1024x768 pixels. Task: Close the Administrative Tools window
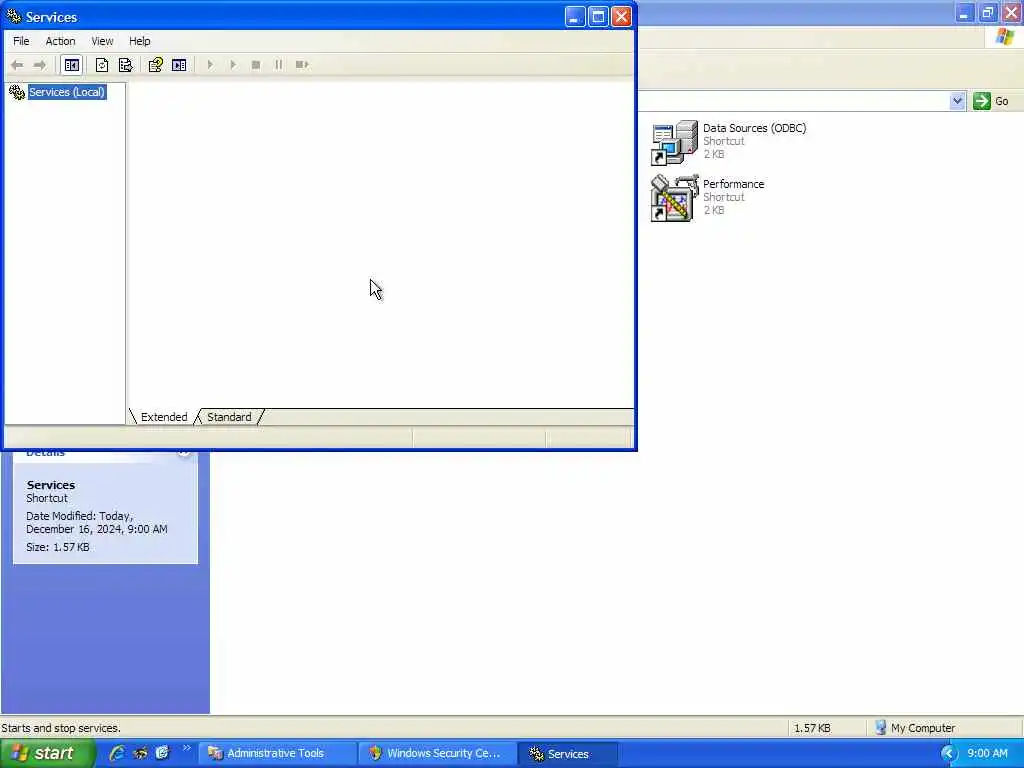pos(1012,12)
